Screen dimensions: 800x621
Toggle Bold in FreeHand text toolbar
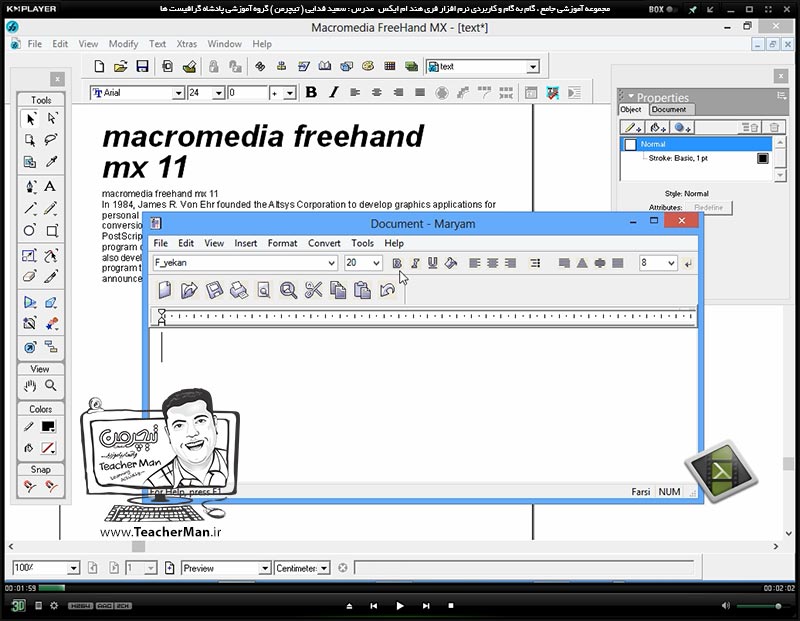point(311,92)
